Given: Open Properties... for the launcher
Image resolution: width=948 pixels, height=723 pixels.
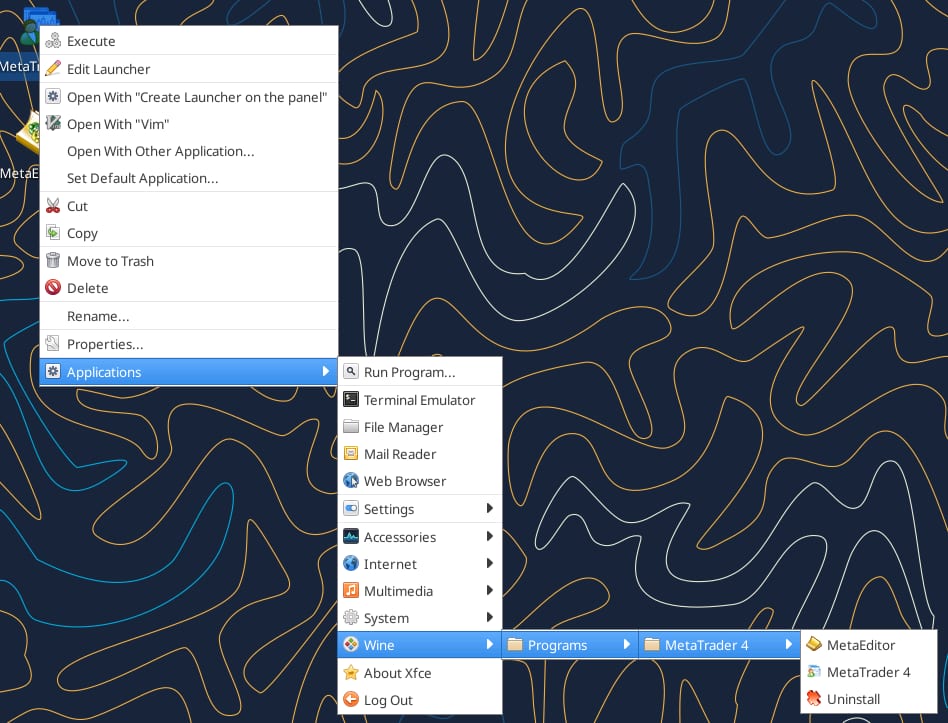Looking at the screenshot, I should [105, 344].
